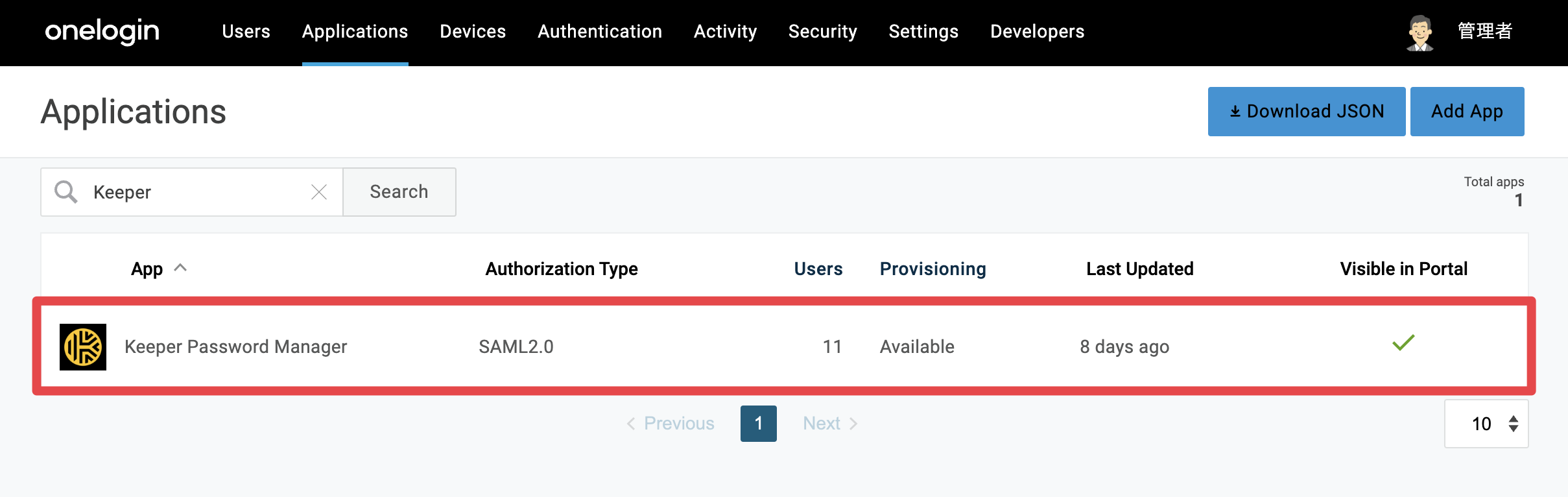
Task: Click the Search button
Action: click(x=399, y=192)
